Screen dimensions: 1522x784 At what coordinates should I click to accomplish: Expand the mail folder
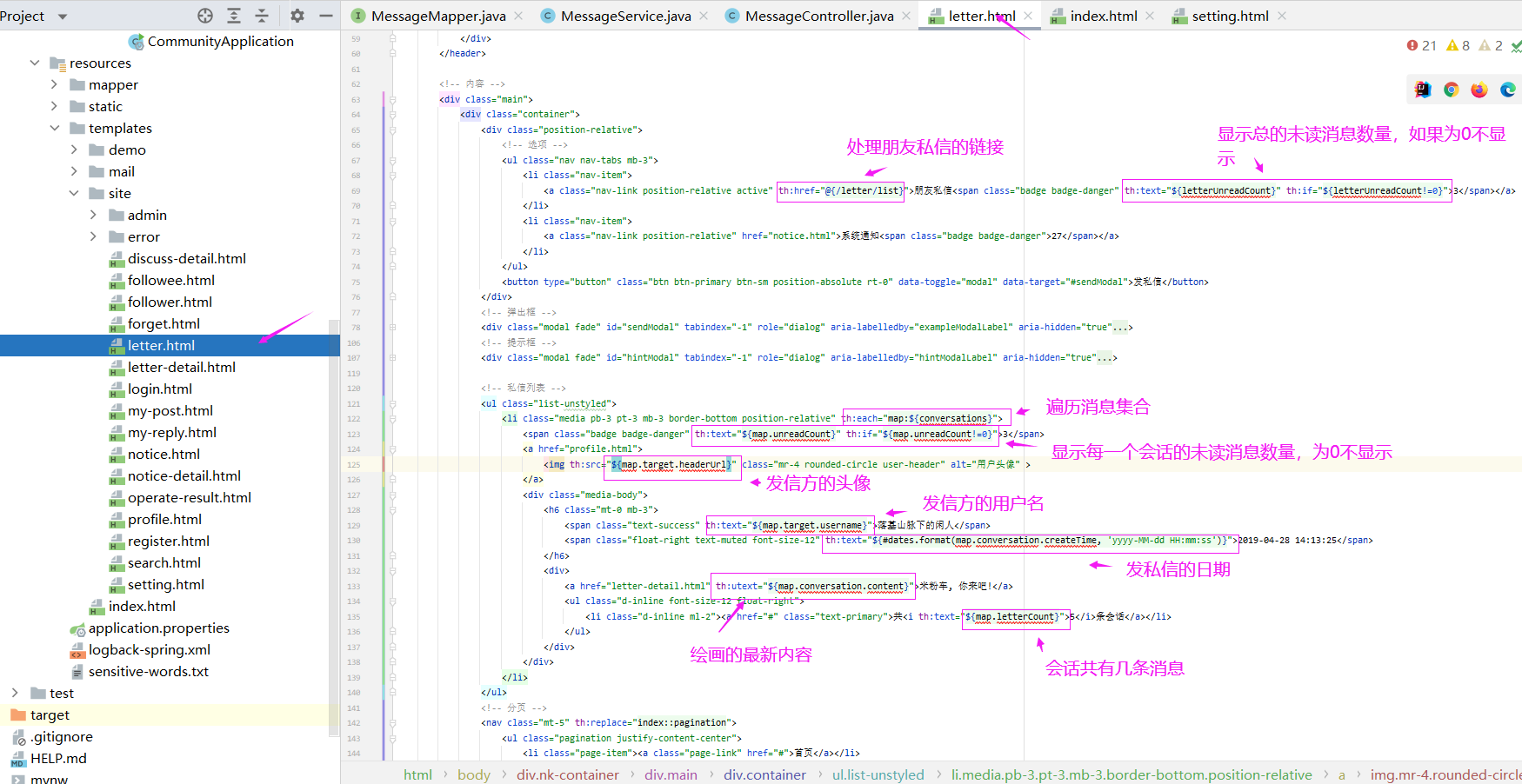74,171
